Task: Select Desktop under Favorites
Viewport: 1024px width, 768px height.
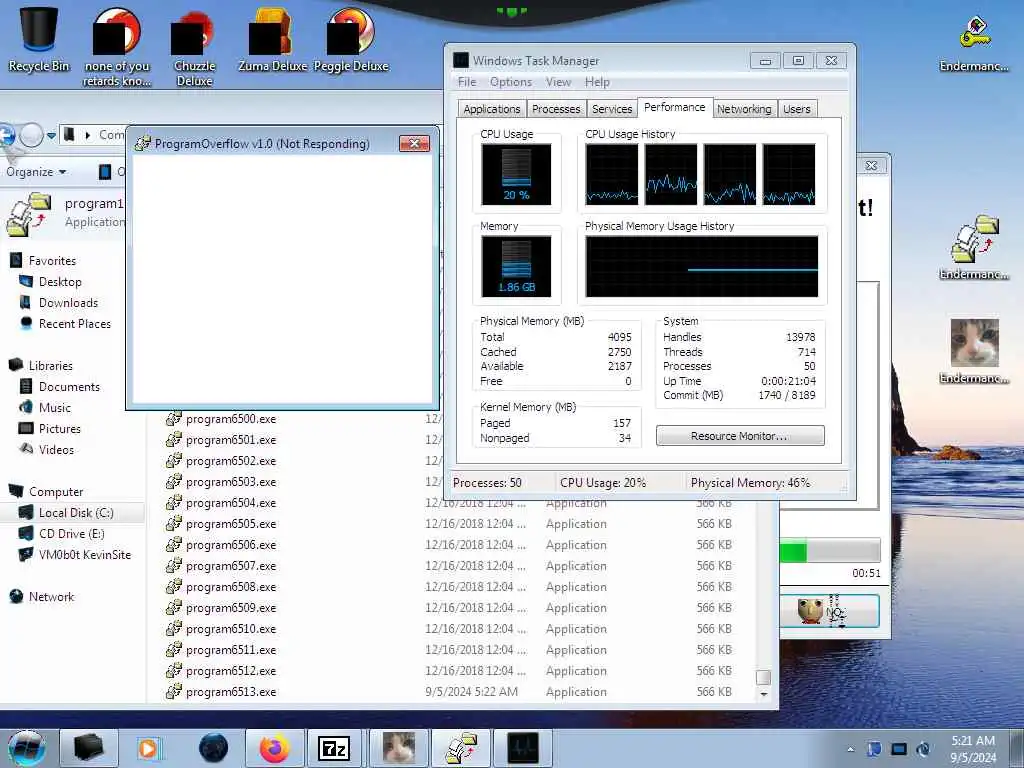Action: (60, 281)
